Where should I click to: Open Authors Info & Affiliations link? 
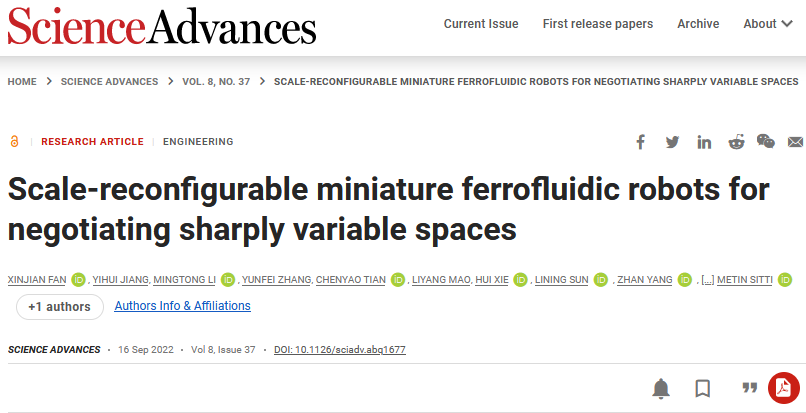coord(183,306)
